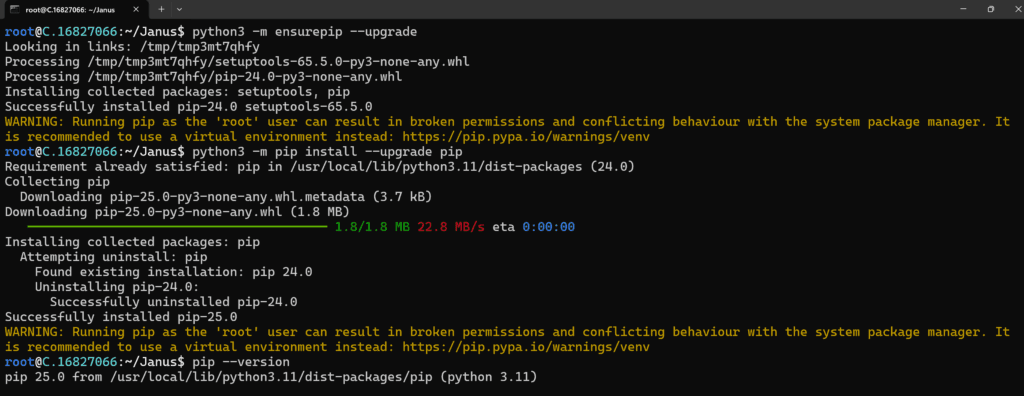Click 'Successfully uninstalled pip-24.0' line
Image resolution: width=1024 pixels, height=396 pixels.
(174, 302)
